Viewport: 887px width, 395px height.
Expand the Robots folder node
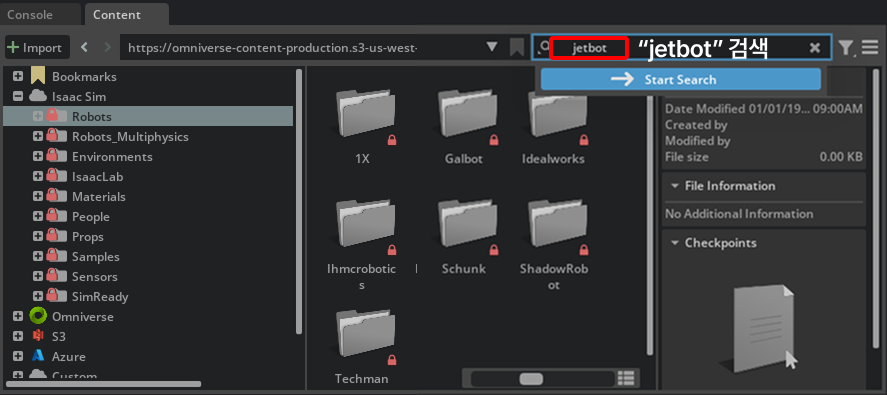(x=38, y=116)
